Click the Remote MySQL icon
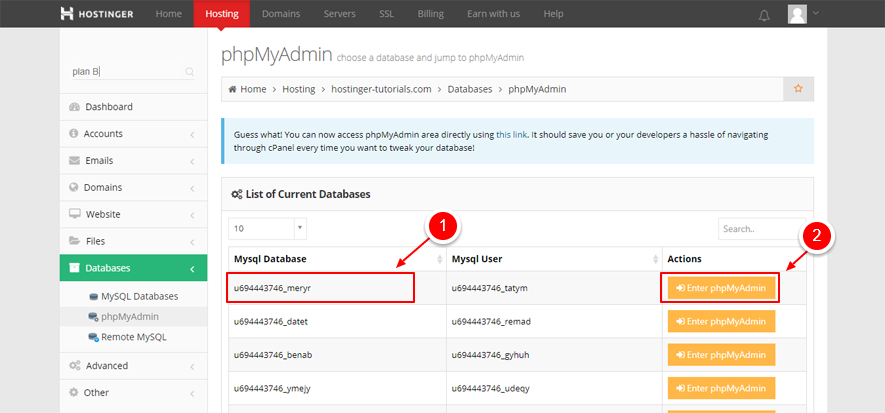The image size is (885, 413). (x=94, y=337)
